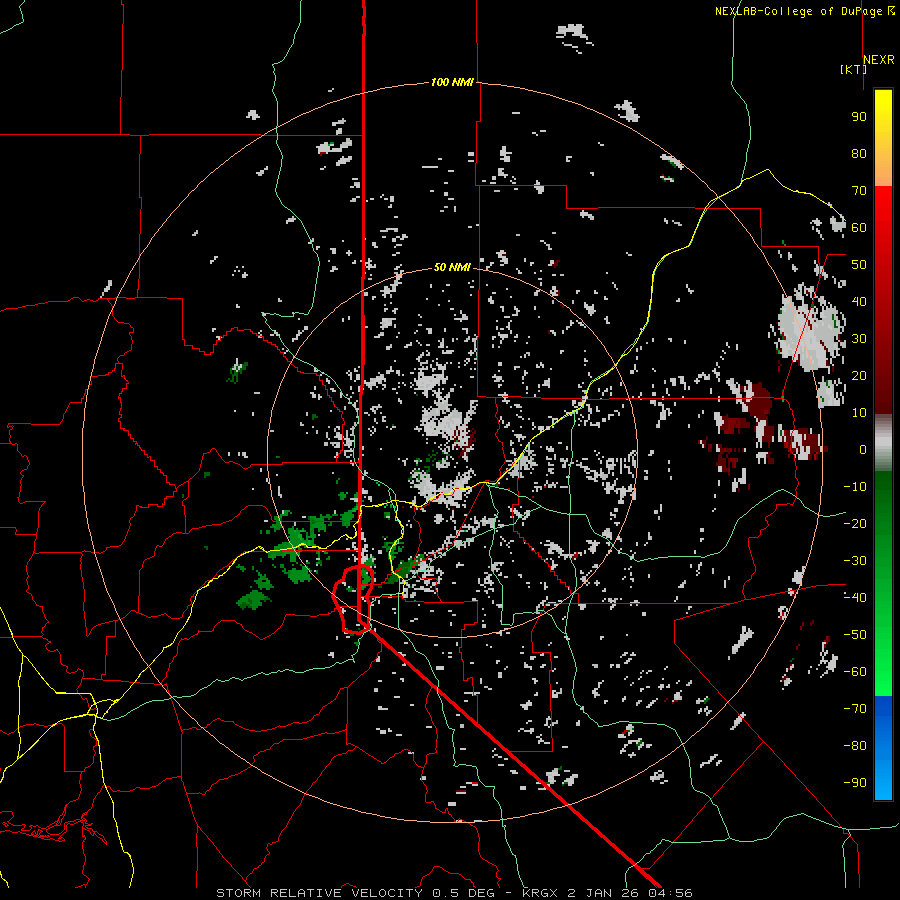Image resolution: width=900 pixels, height=900 pixels.
Task: Click the -40 value on the velocity scale
Action: click(x=855, y=598)
